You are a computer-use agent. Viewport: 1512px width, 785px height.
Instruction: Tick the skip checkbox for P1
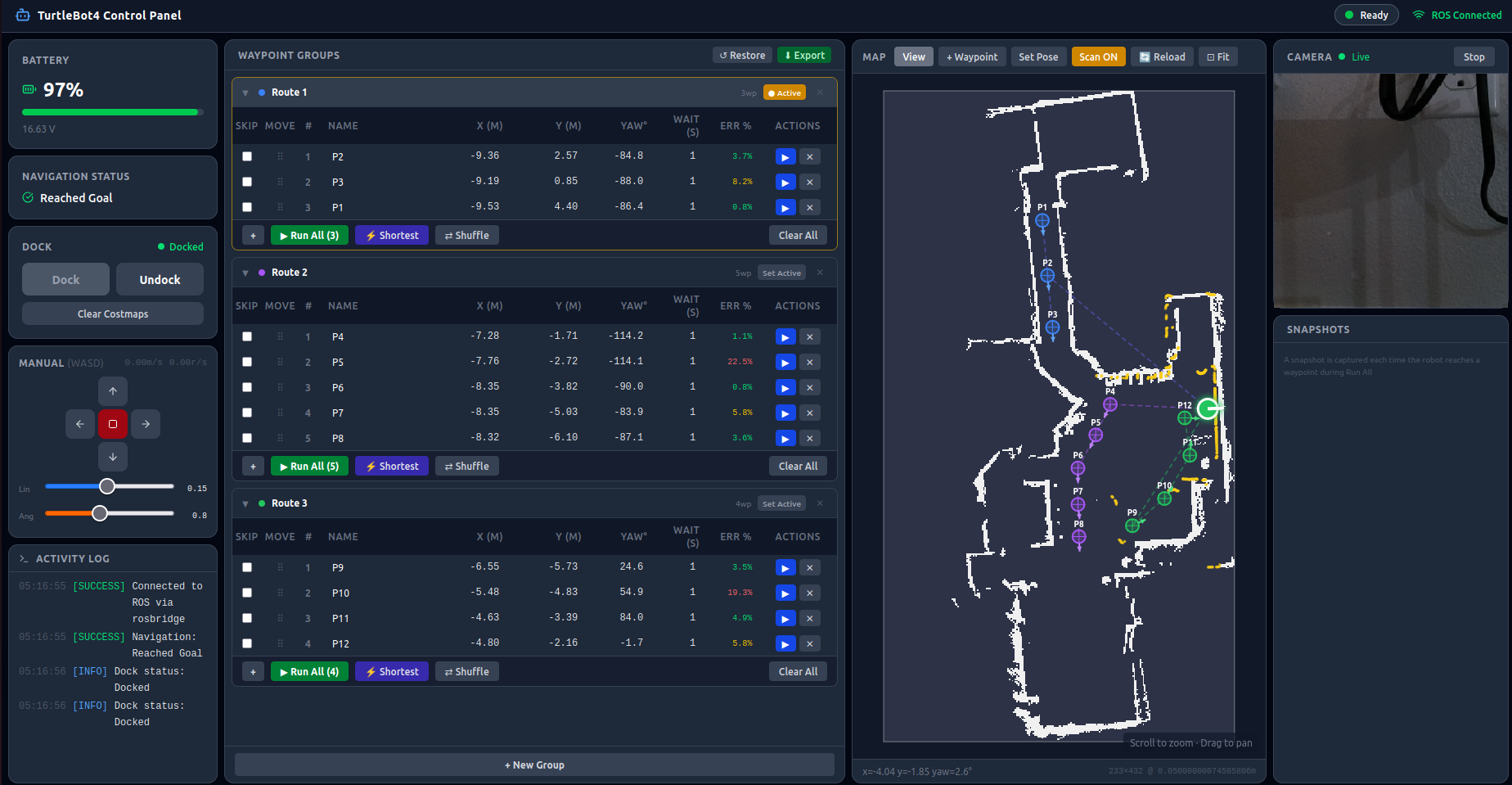(247, 208)
